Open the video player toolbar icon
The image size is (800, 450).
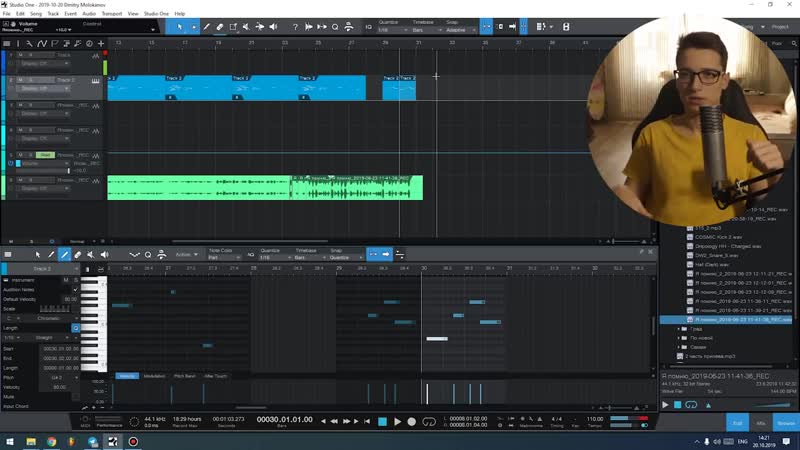566,27
